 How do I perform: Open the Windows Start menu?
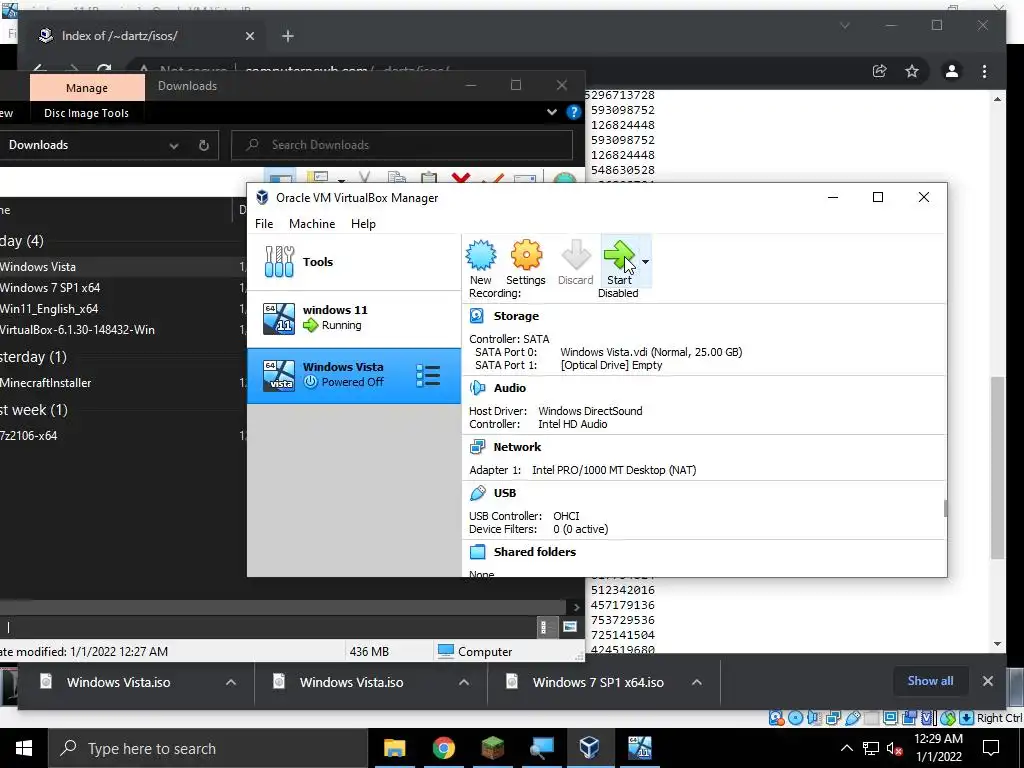[24, 748]
